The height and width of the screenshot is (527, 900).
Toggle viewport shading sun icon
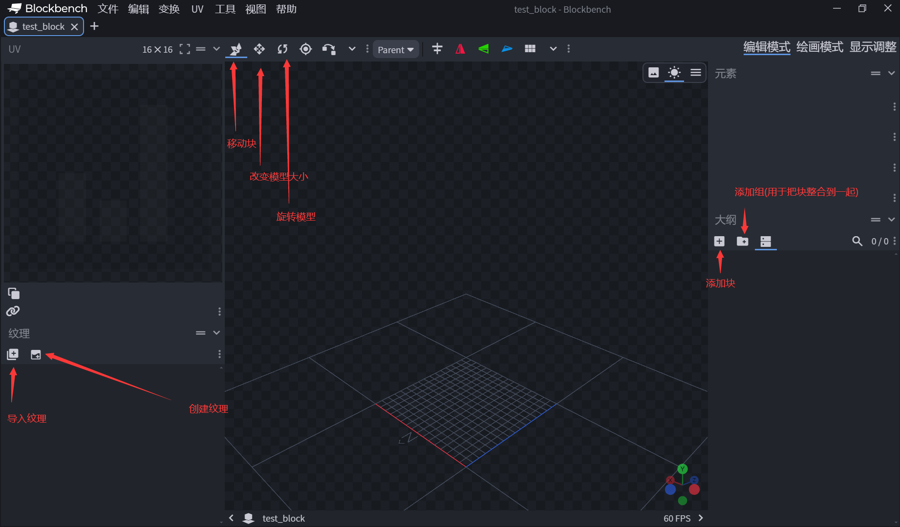[674, 73]
